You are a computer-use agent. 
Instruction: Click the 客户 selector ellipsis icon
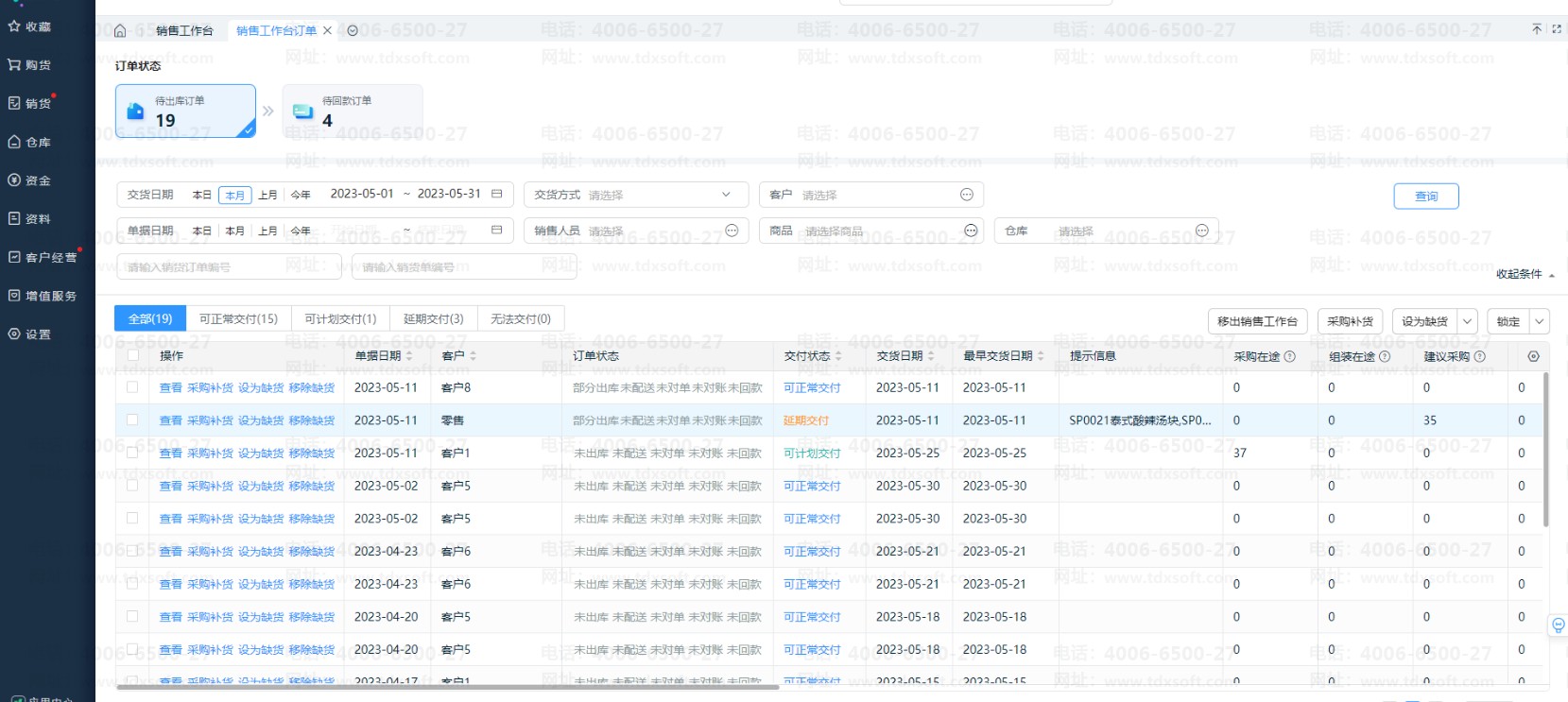click(x=966, y=195)
